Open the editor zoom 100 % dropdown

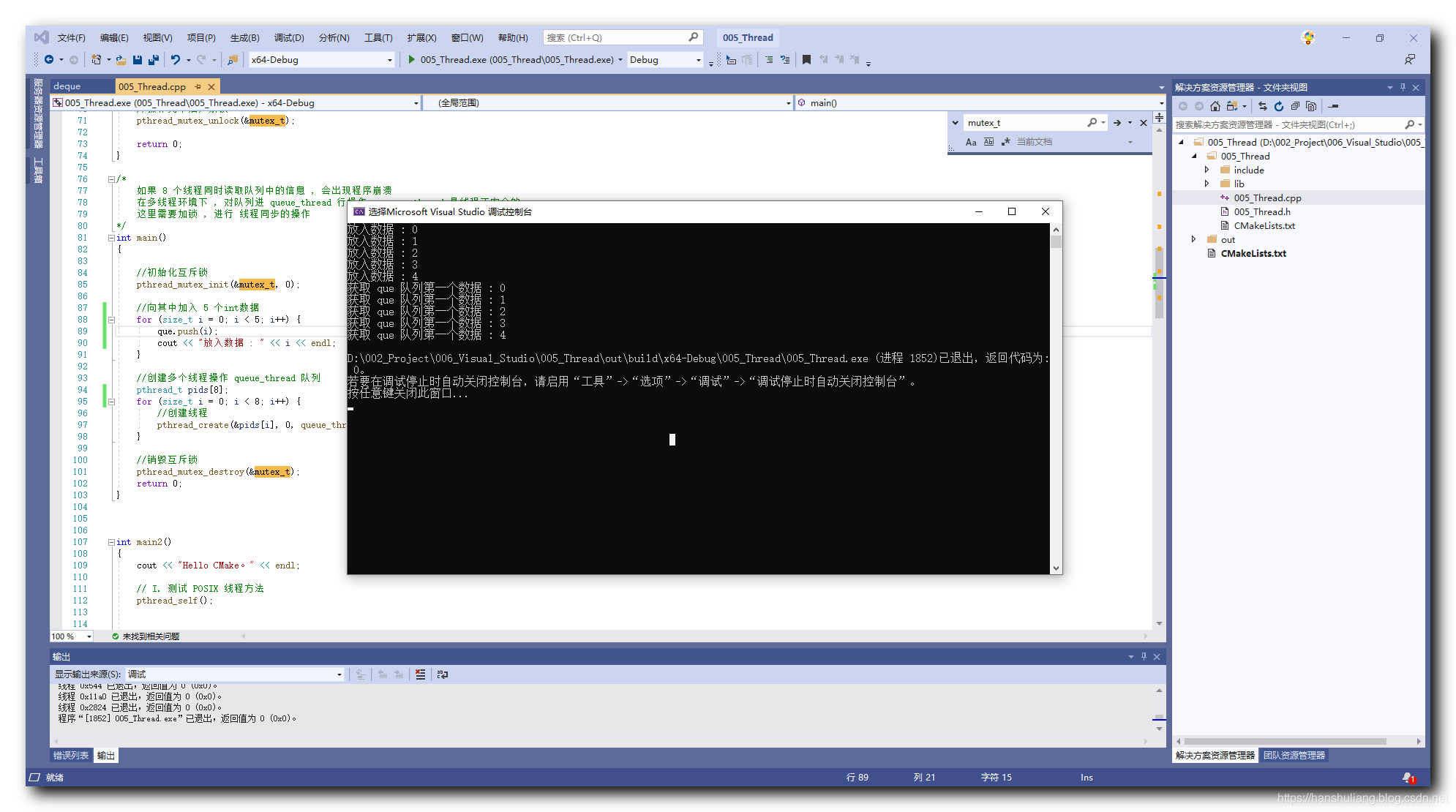click(x=72, y=636)
